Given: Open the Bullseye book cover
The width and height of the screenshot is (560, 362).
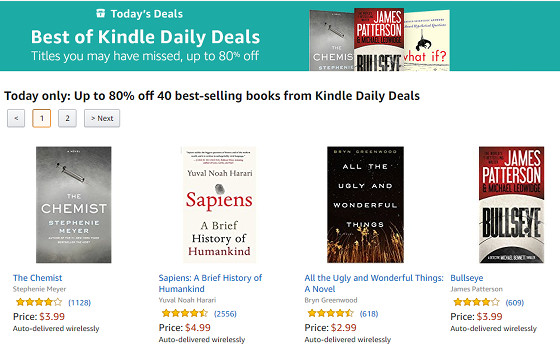Looking at the screenshot, I should pyautogui.click(x=511, y=205).
